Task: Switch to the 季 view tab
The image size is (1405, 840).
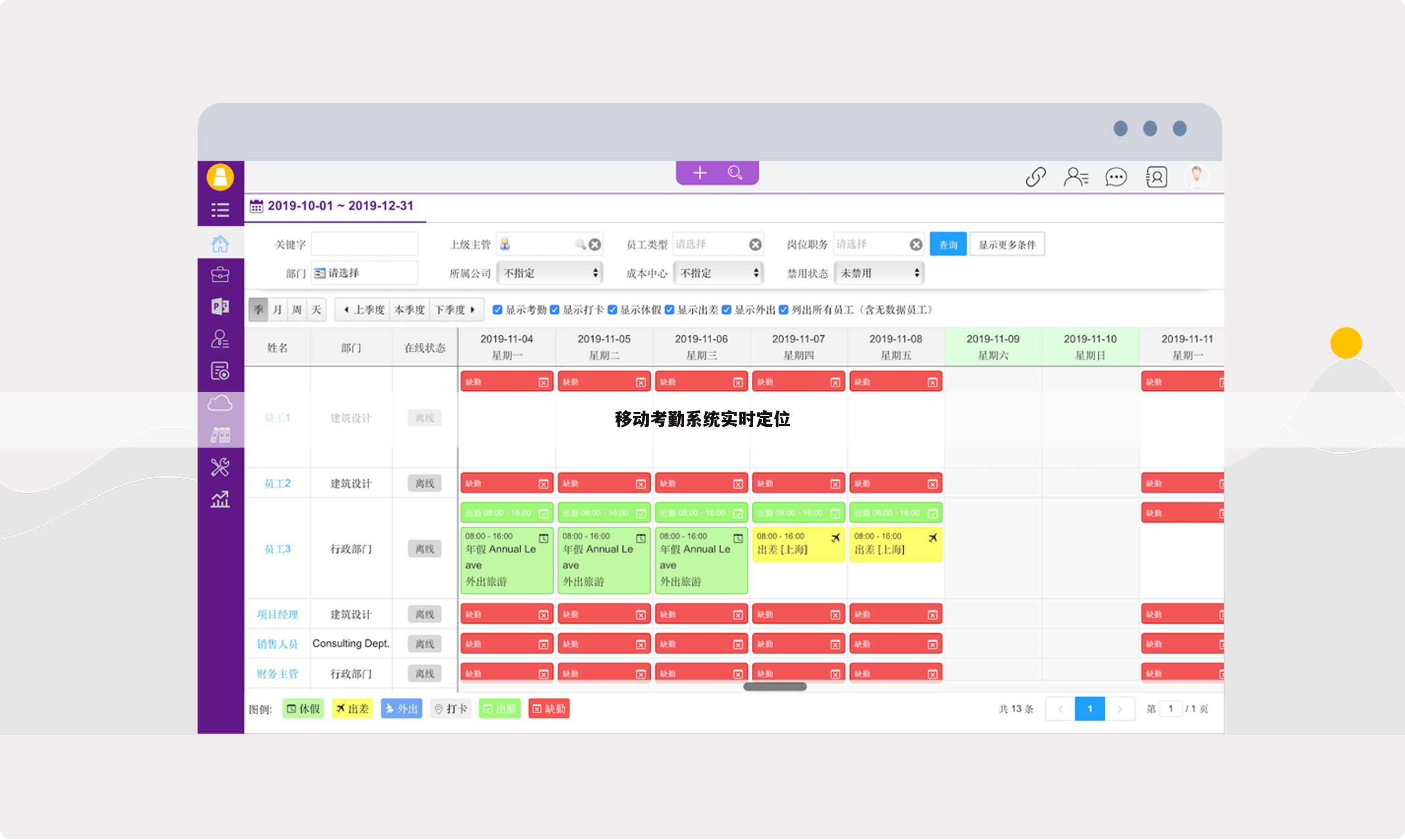Action: pos(258,310)
